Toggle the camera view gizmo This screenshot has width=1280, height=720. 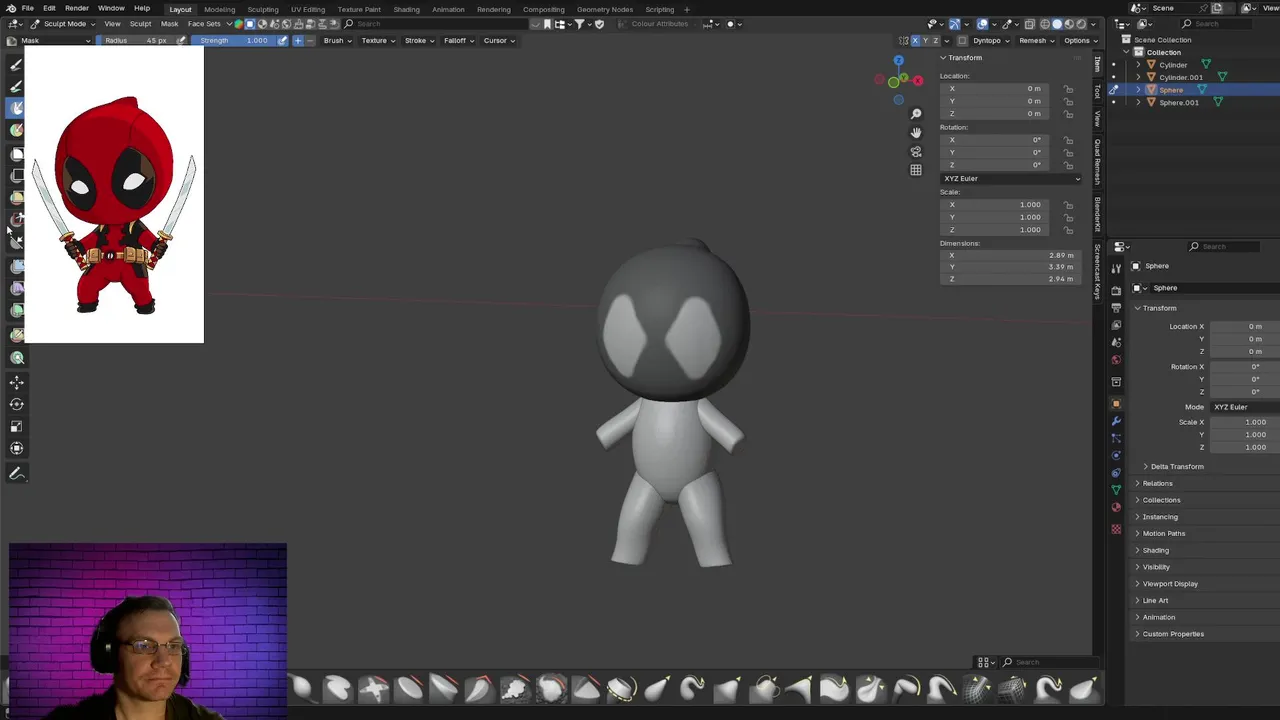916,151
